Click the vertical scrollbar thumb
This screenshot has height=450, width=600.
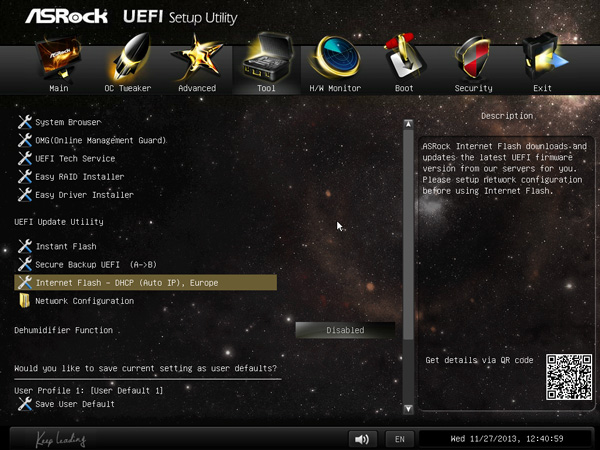click(408, 235)
